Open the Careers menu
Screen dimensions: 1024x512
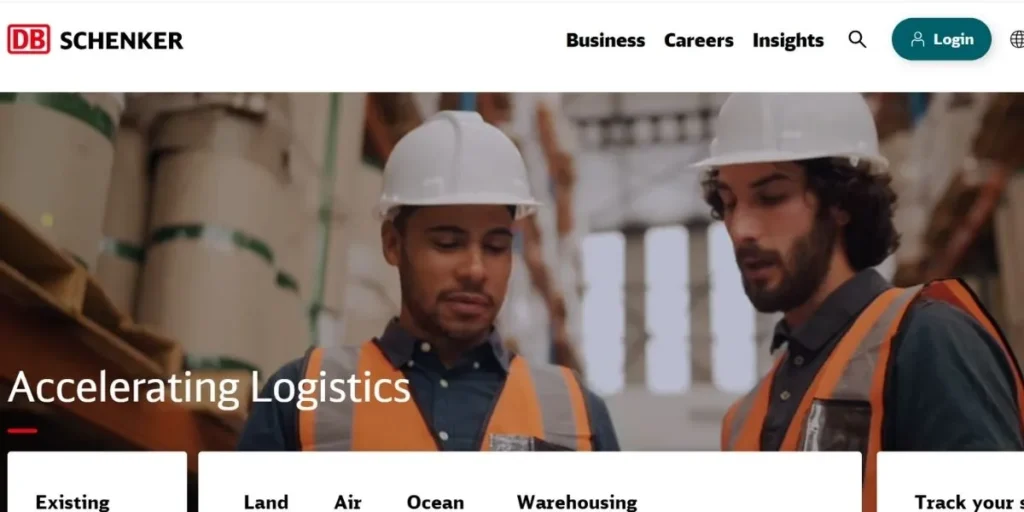coord(699,40)
